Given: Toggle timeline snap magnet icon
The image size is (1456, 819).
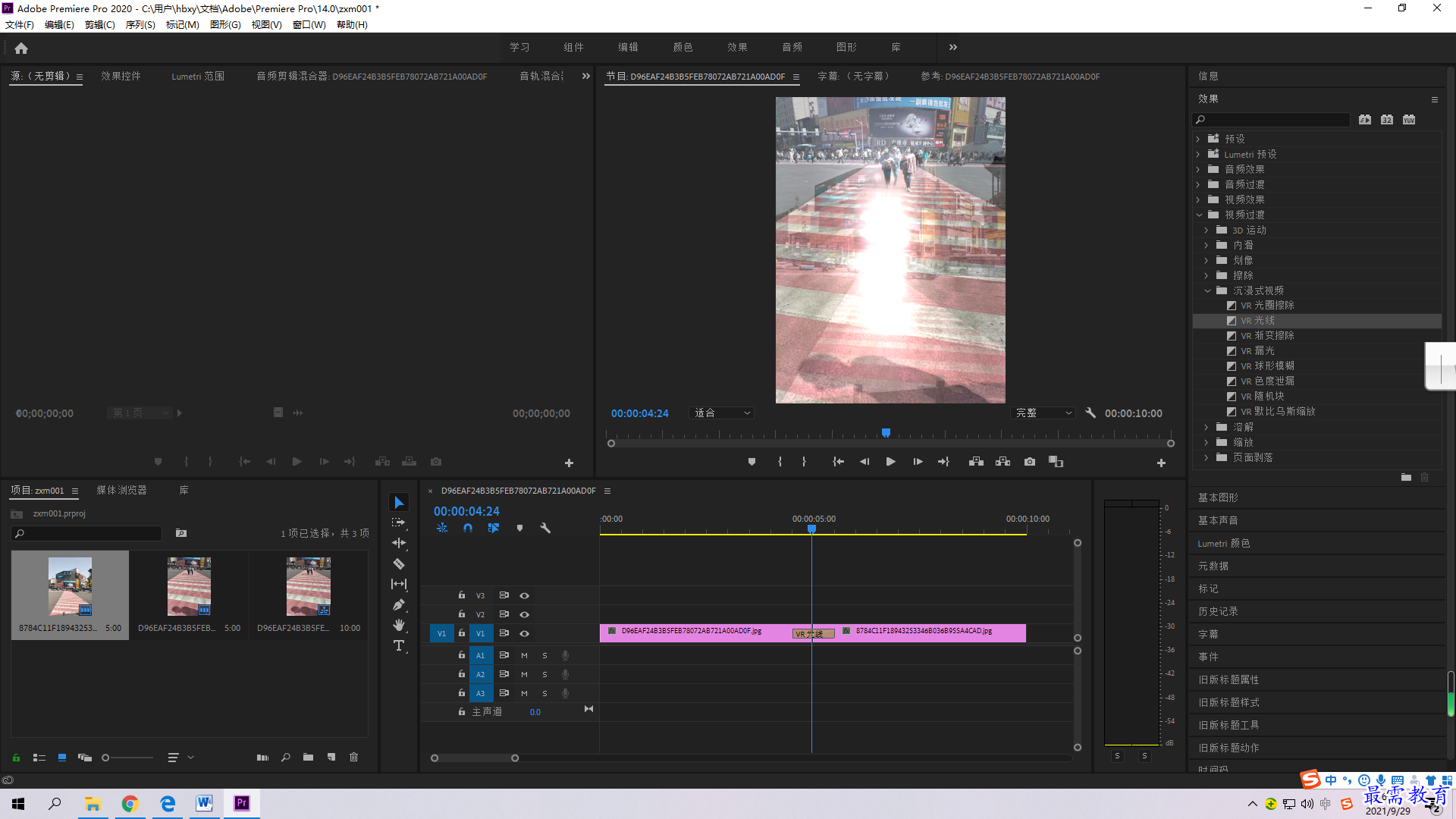Looking at the screenshot, I should (468, 528).
